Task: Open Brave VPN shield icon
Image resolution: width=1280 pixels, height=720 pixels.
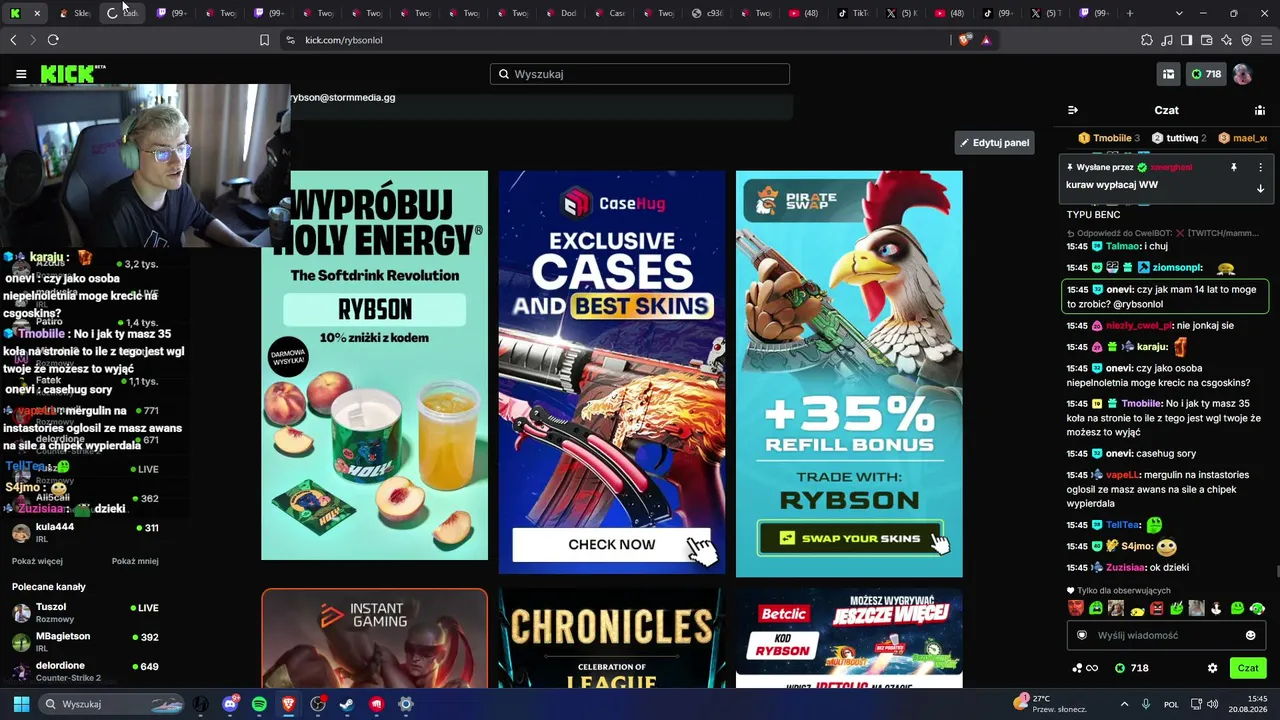Action: pos(1246,40)
